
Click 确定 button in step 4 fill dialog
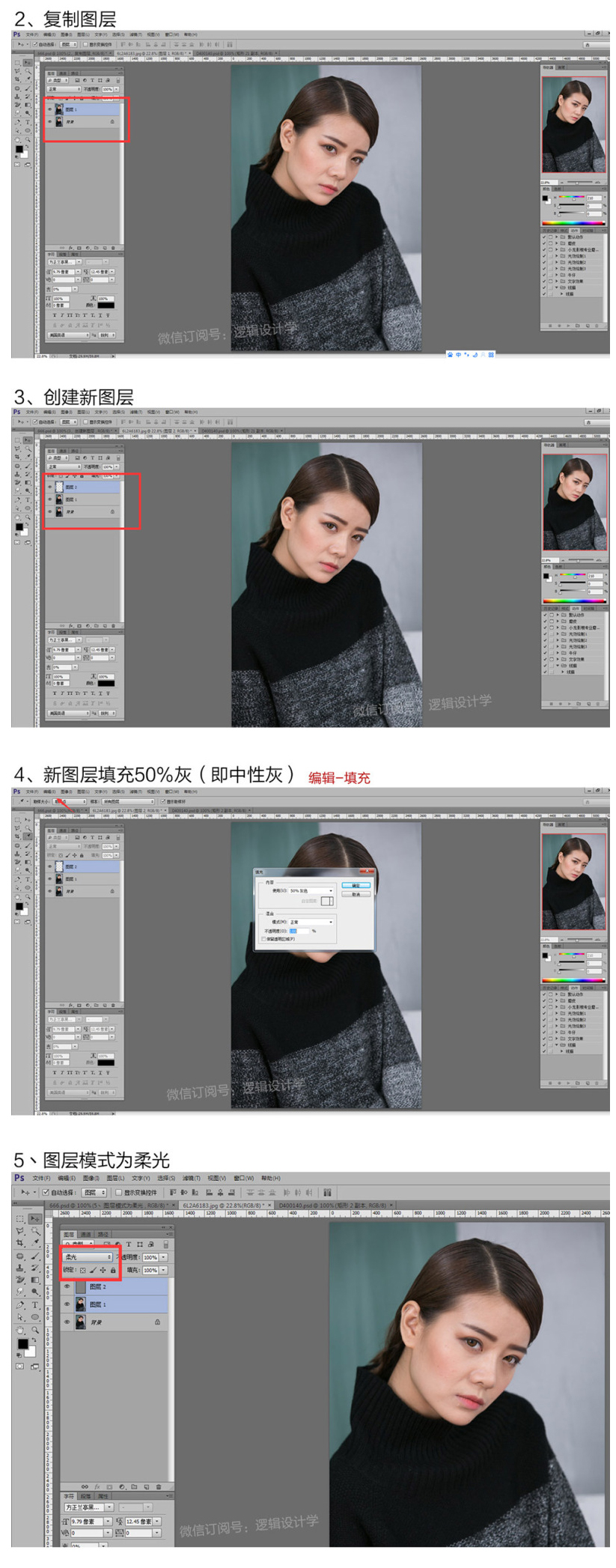click(356, 885)
